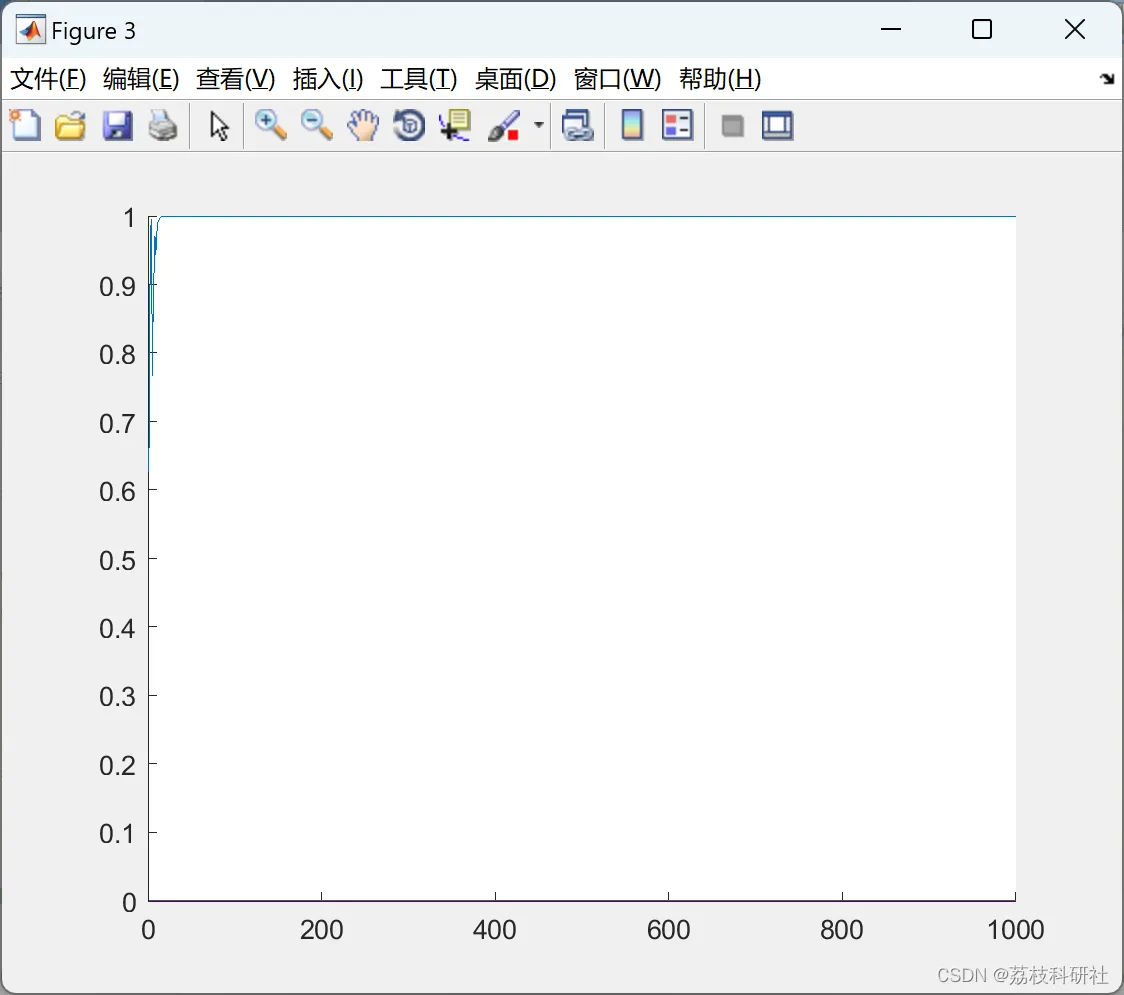
Task: Open the 窗口(W) menu
Action: 617,79
